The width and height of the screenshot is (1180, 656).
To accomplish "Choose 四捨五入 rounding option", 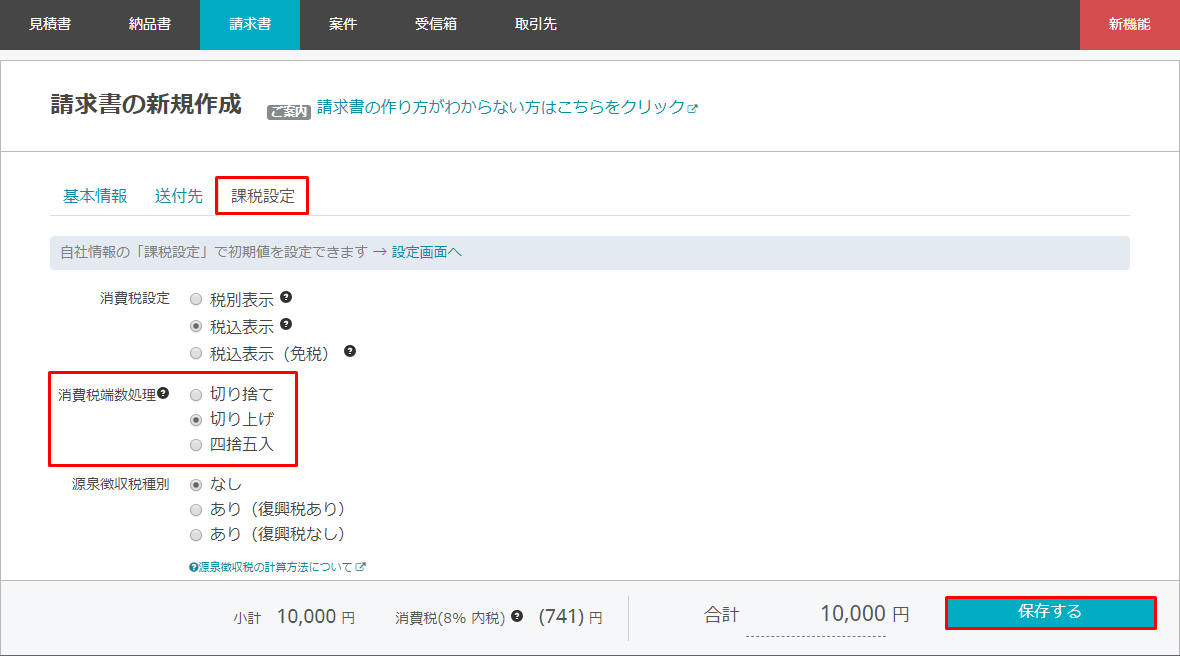I will tap(196, 445).
